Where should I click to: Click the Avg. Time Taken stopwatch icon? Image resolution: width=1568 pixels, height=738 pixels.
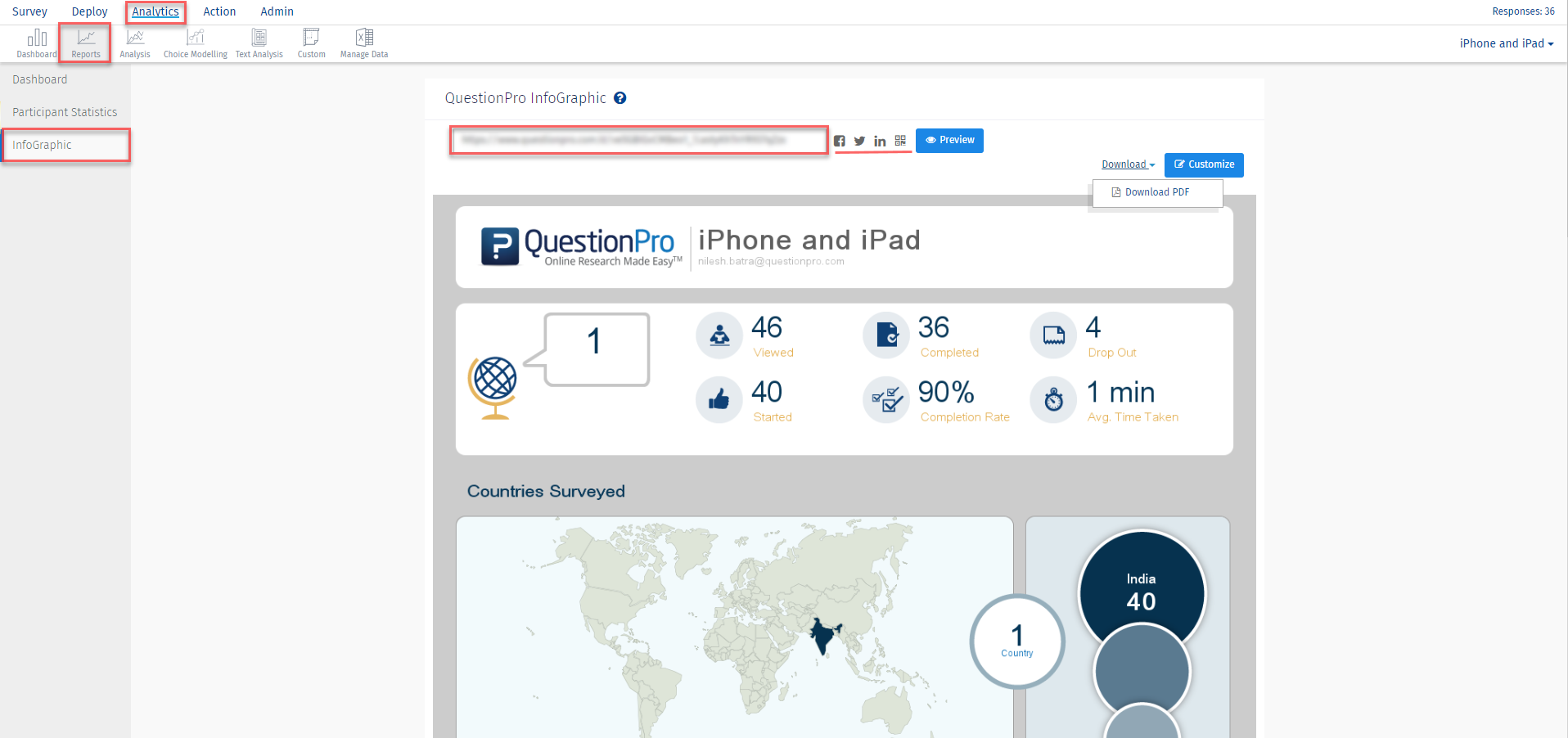[x=1053, y=400]
